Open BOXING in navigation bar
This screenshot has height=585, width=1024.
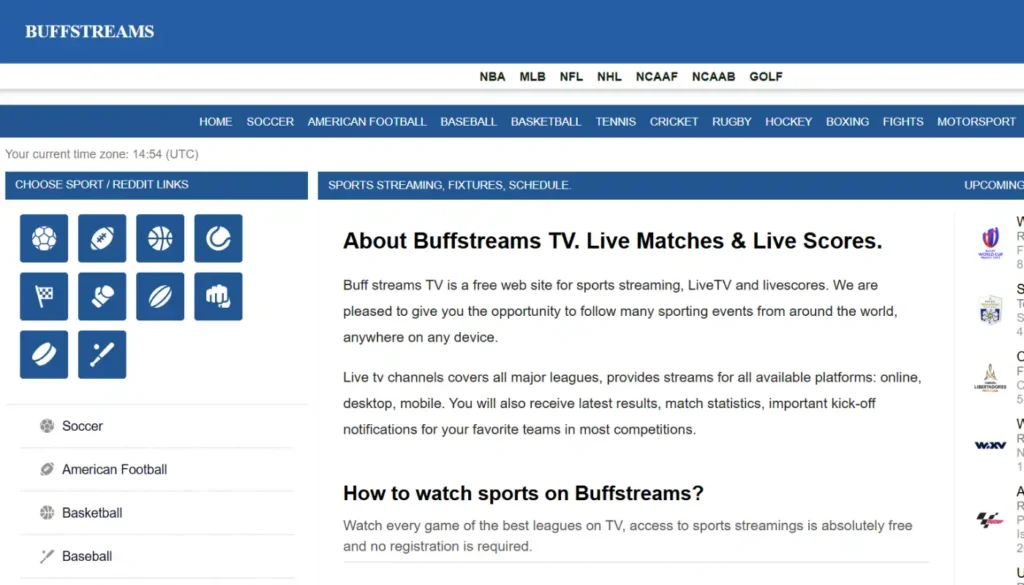(847, 121)
